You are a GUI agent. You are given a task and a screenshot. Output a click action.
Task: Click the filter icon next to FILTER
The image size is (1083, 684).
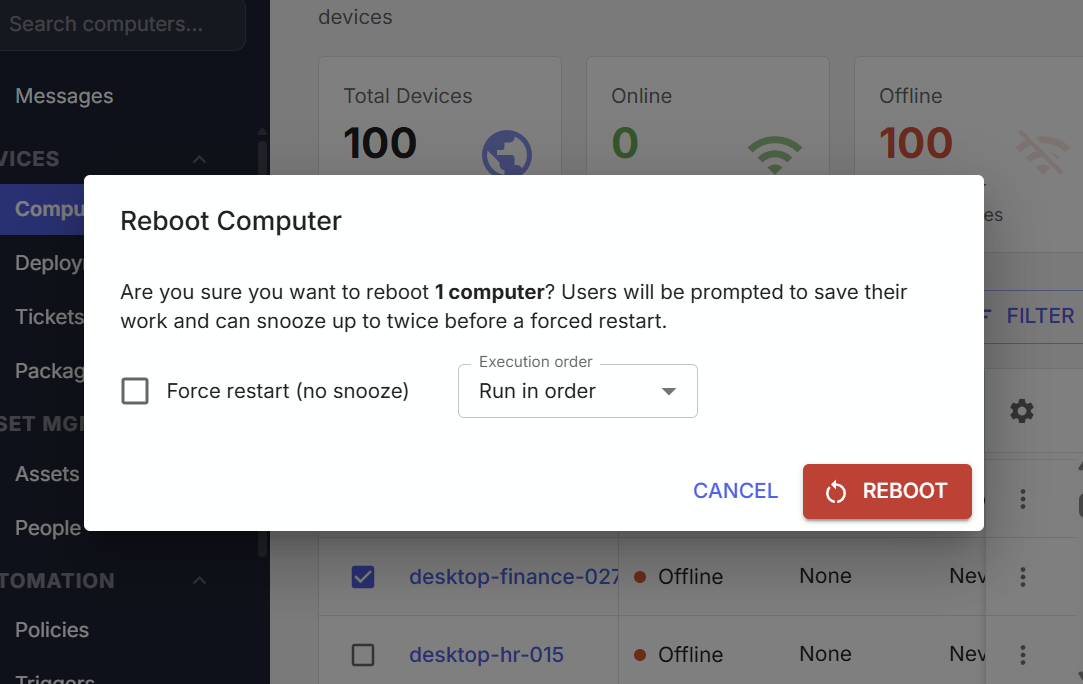pyautogui.click(x=986, y=315)
